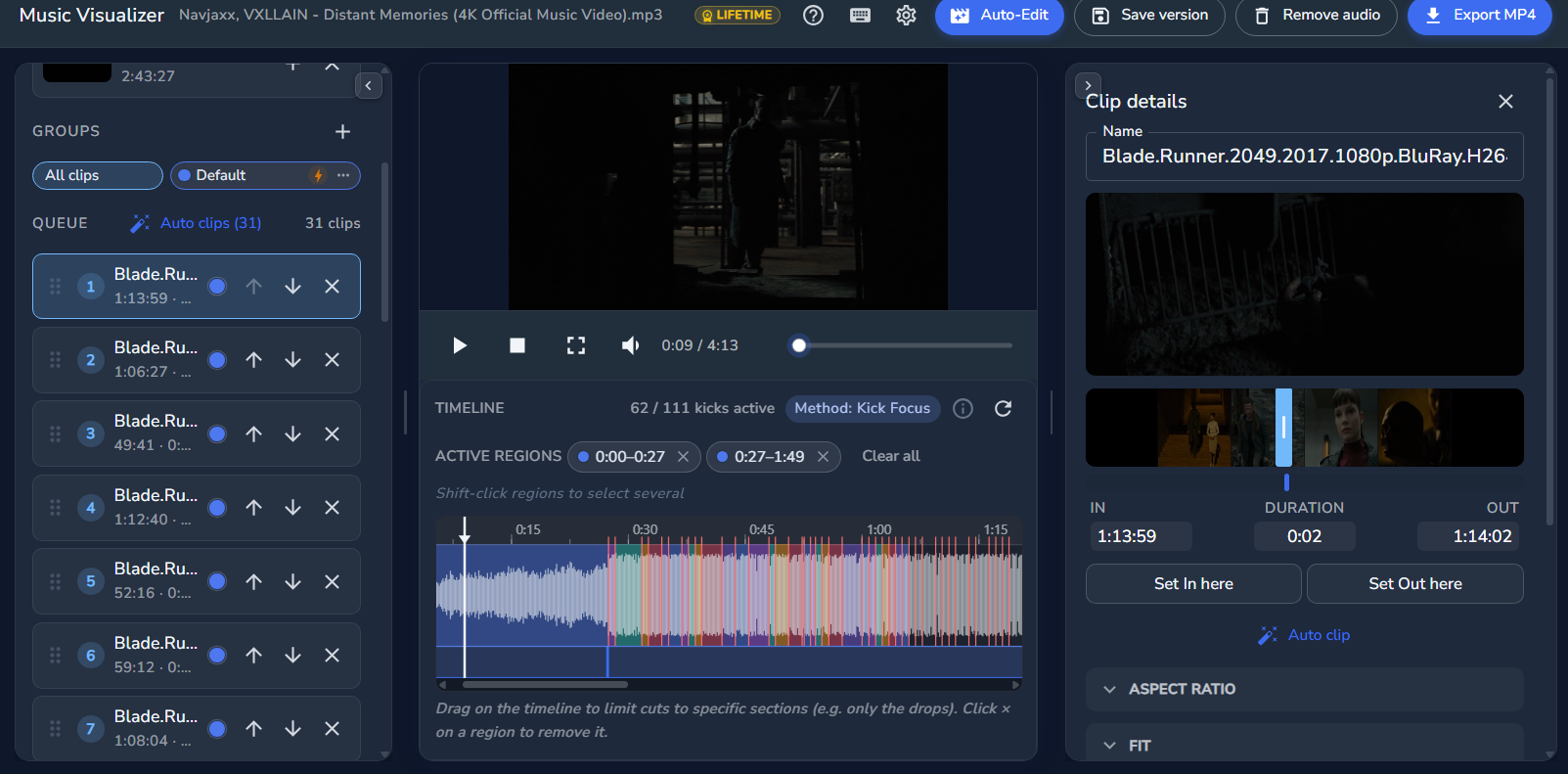The image size is (1568, 774).
Task: Expand the ASPECT RATIO section
Action: [x=1304, y=689]
